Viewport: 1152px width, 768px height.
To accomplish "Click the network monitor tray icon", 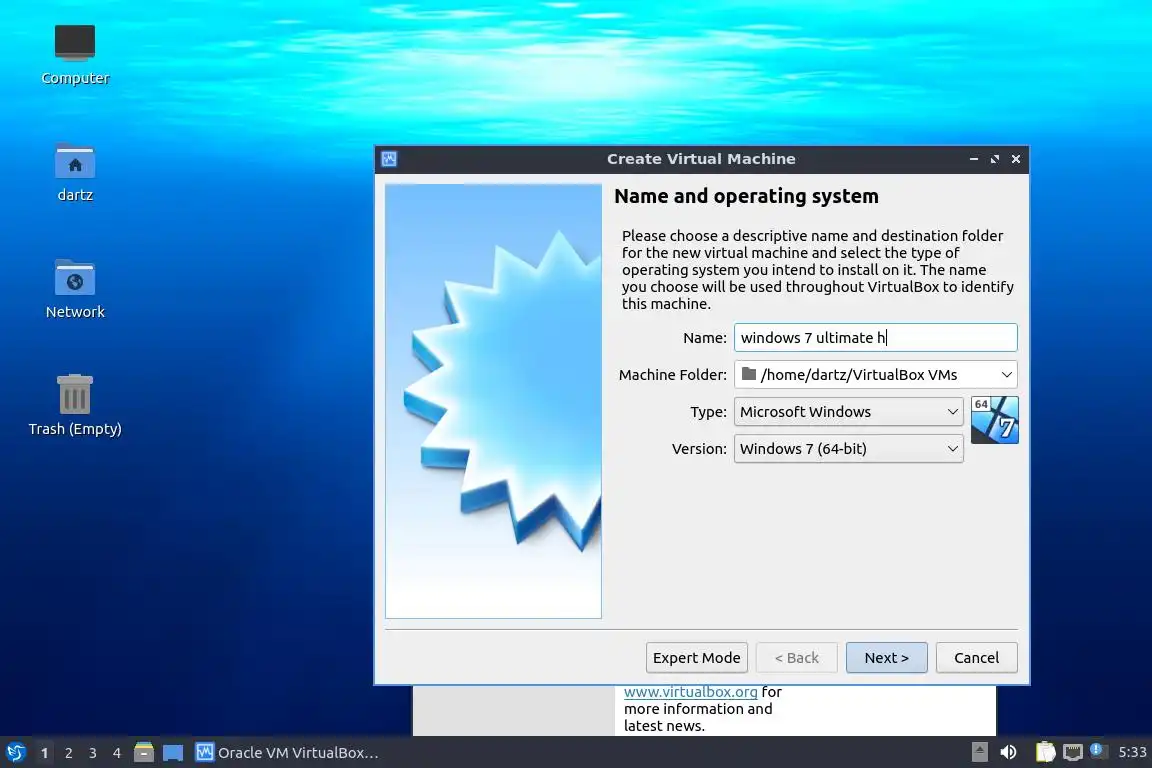I will (x=1073, y=752).
